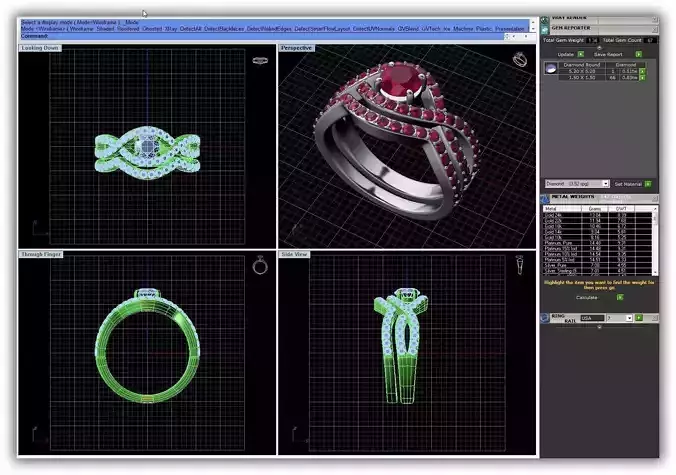Screen dimensions: 676x475
Task: Click the command history scrollbar up arrow
Action: [x=533, y=22]
